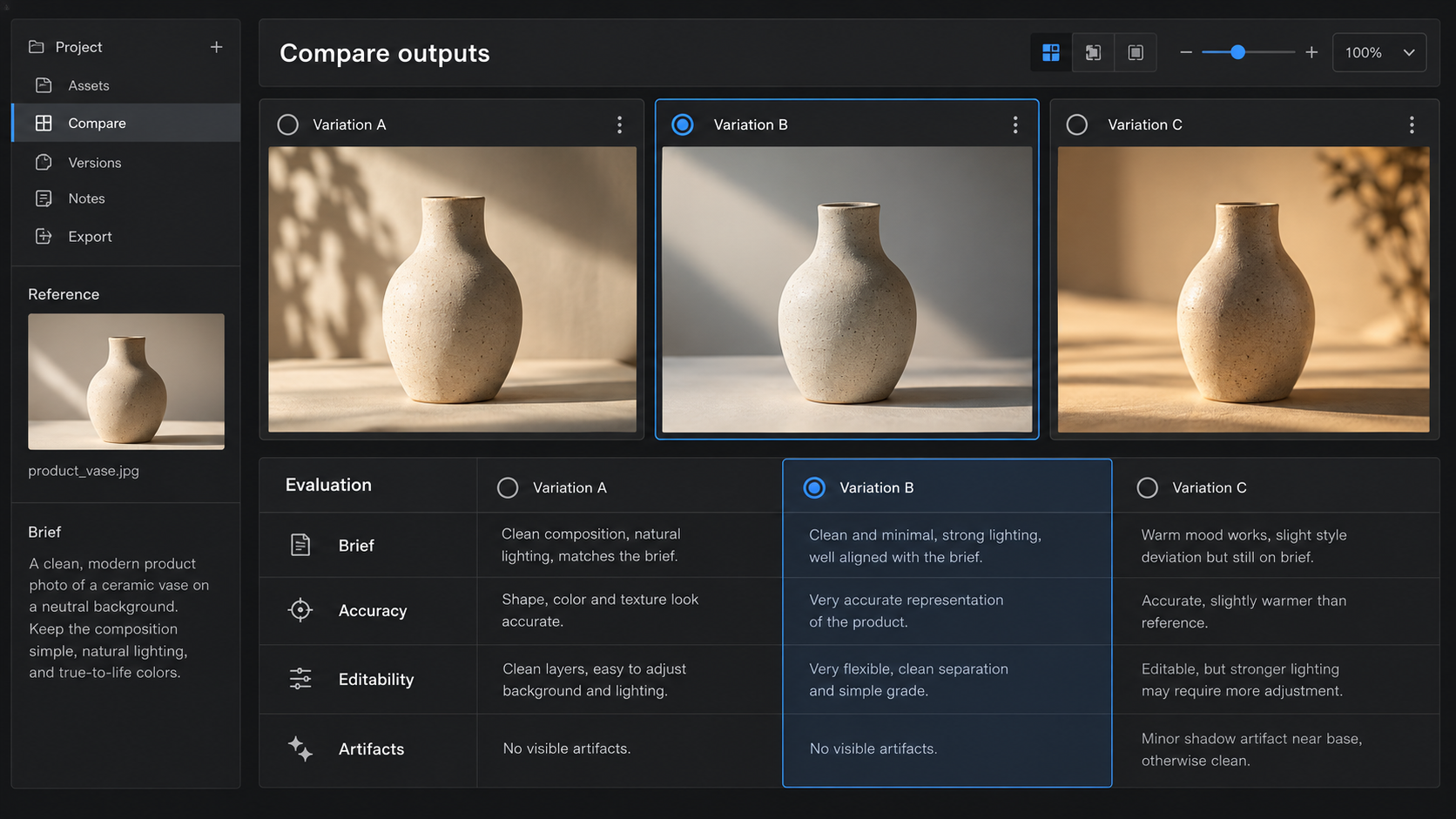Image resolution: width=1456 pixels, height=819 pixels.
Task: Select Variation B radio in image card
Action: [683, 124]
